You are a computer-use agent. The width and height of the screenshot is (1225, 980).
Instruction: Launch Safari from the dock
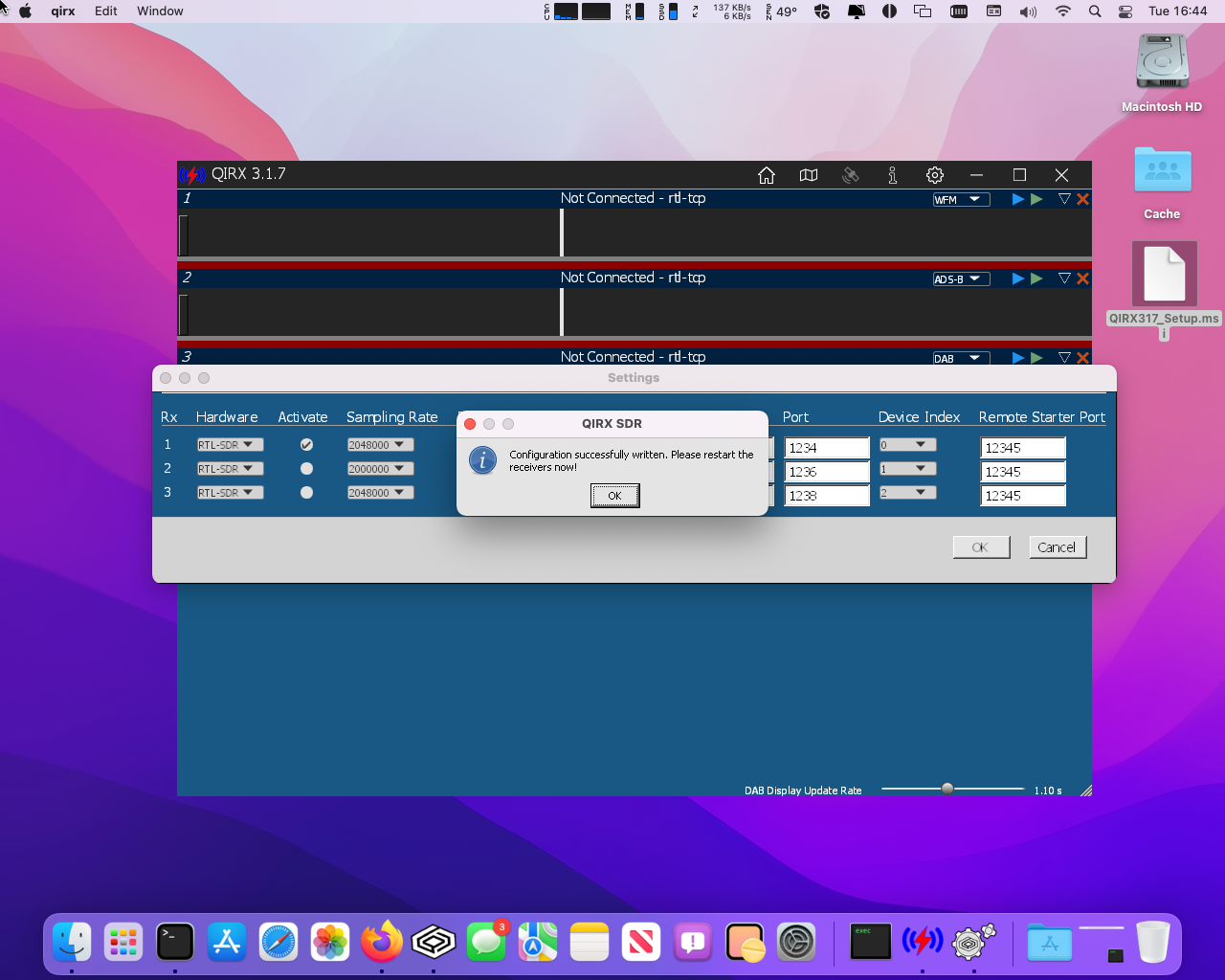tap(278, 943)
